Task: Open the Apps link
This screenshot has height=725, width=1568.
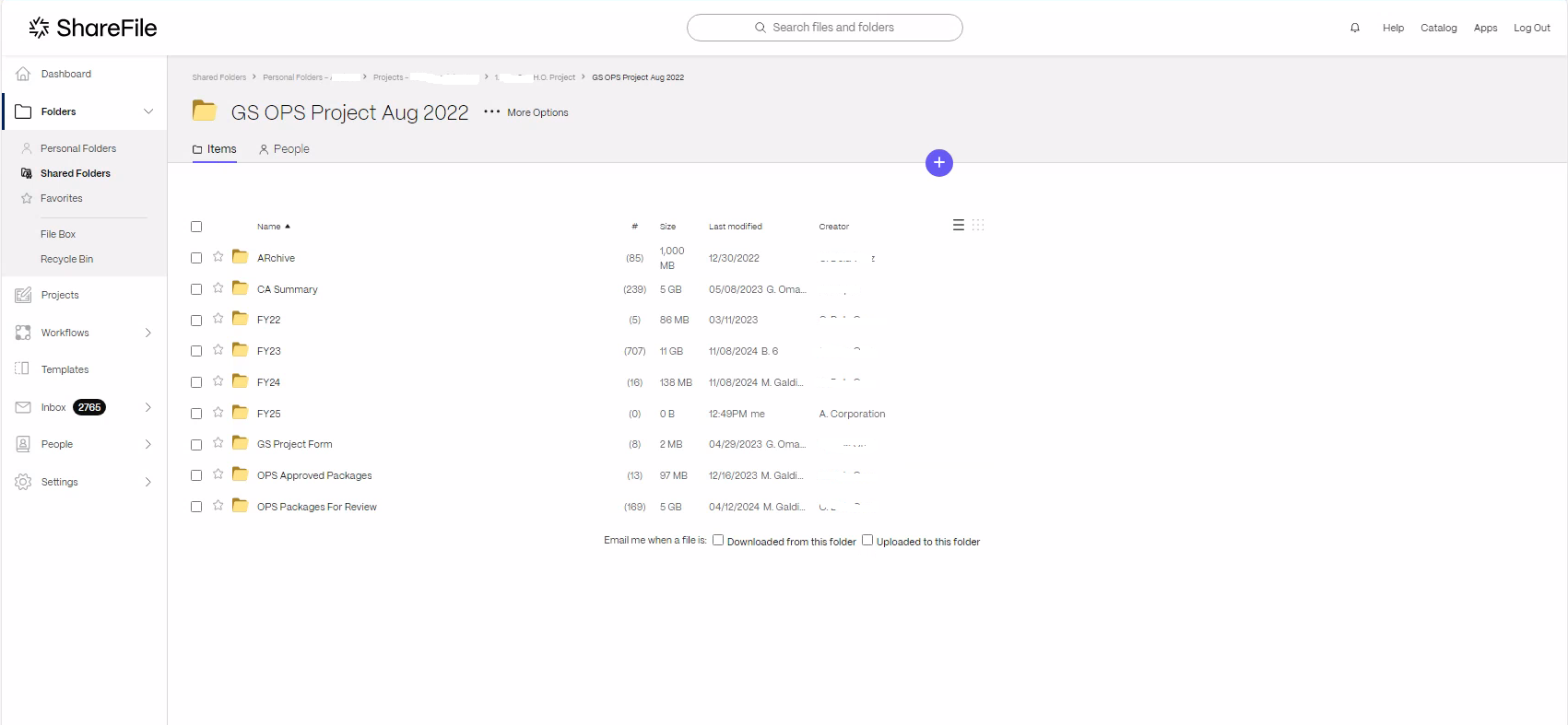Action: [x=1485, y=28]
